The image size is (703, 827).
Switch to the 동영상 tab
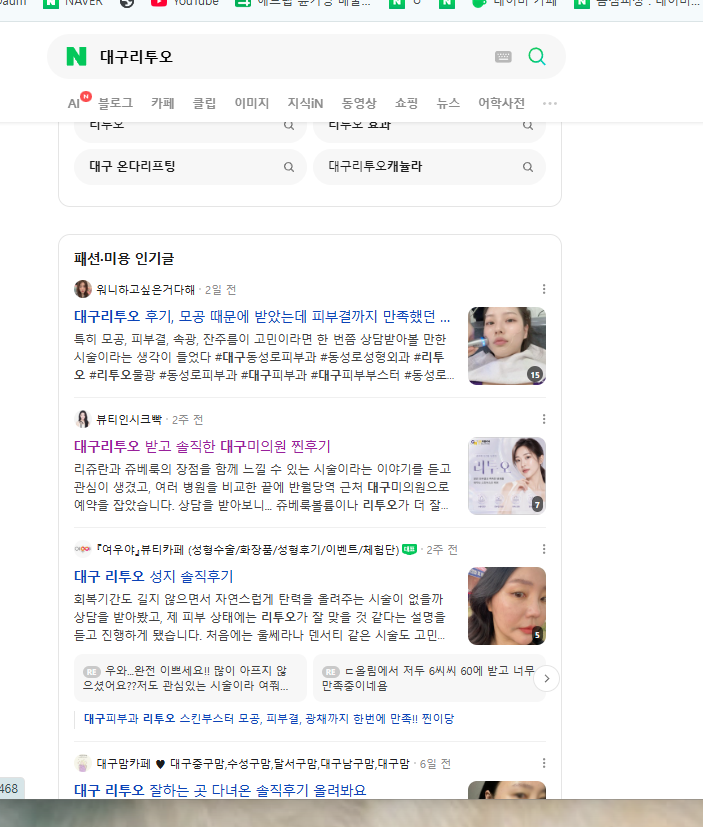pos(359,103)
